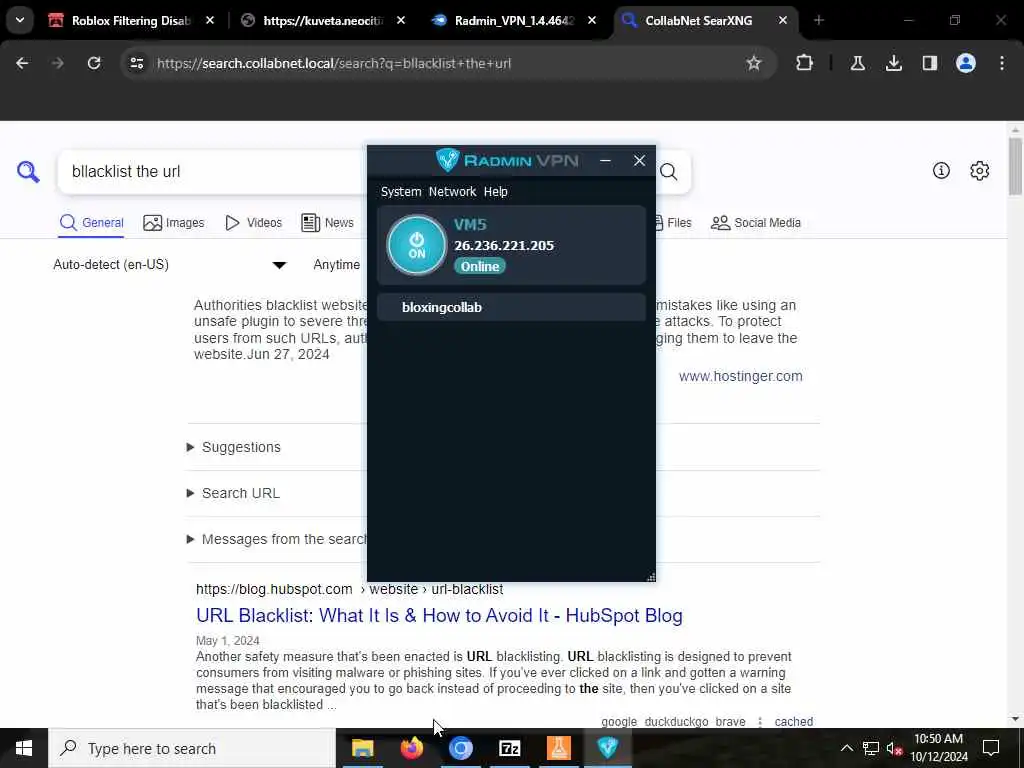Expand the Search URL section
Image resolution: width=1024 pixels, height=768 pixels.
pos(233,493)
